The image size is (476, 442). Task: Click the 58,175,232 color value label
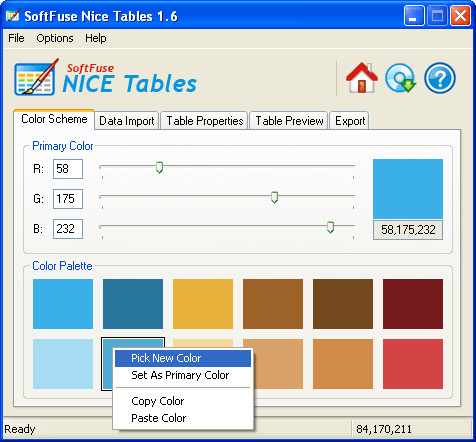408,230
